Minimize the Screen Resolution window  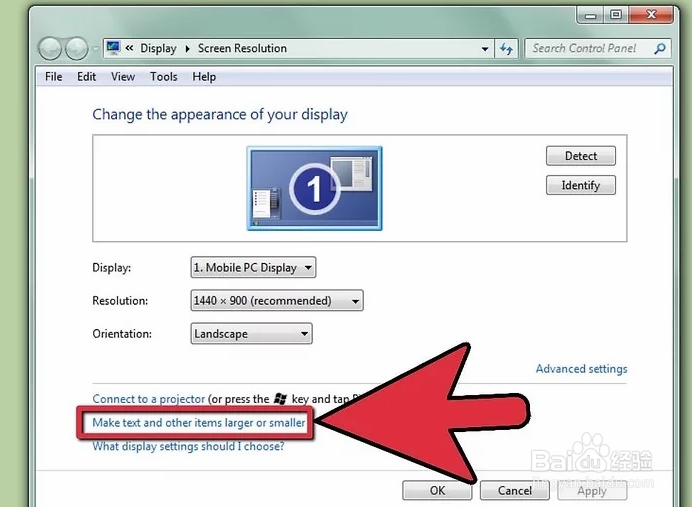click(x=590, y=15)
